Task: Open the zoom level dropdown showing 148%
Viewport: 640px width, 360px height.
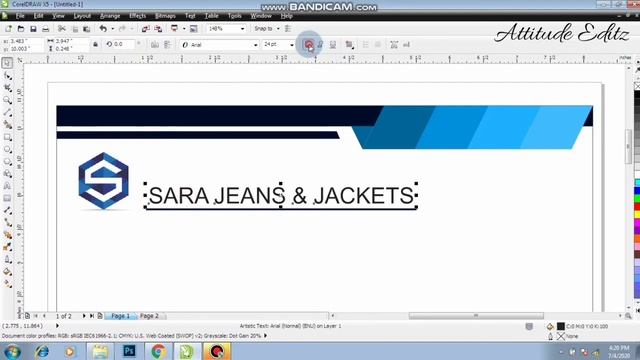Action: [x=242, y=29]
